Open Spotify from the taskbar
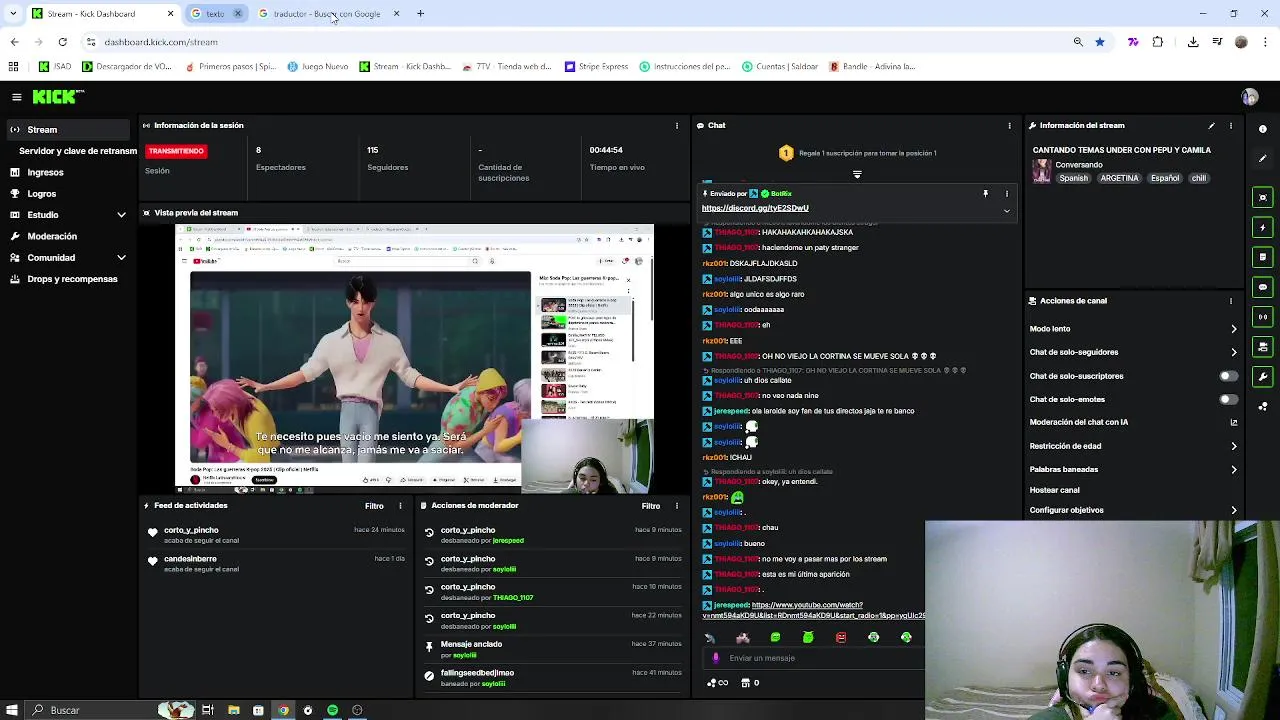The image size is (1280, 720). [x=332, y=710]
